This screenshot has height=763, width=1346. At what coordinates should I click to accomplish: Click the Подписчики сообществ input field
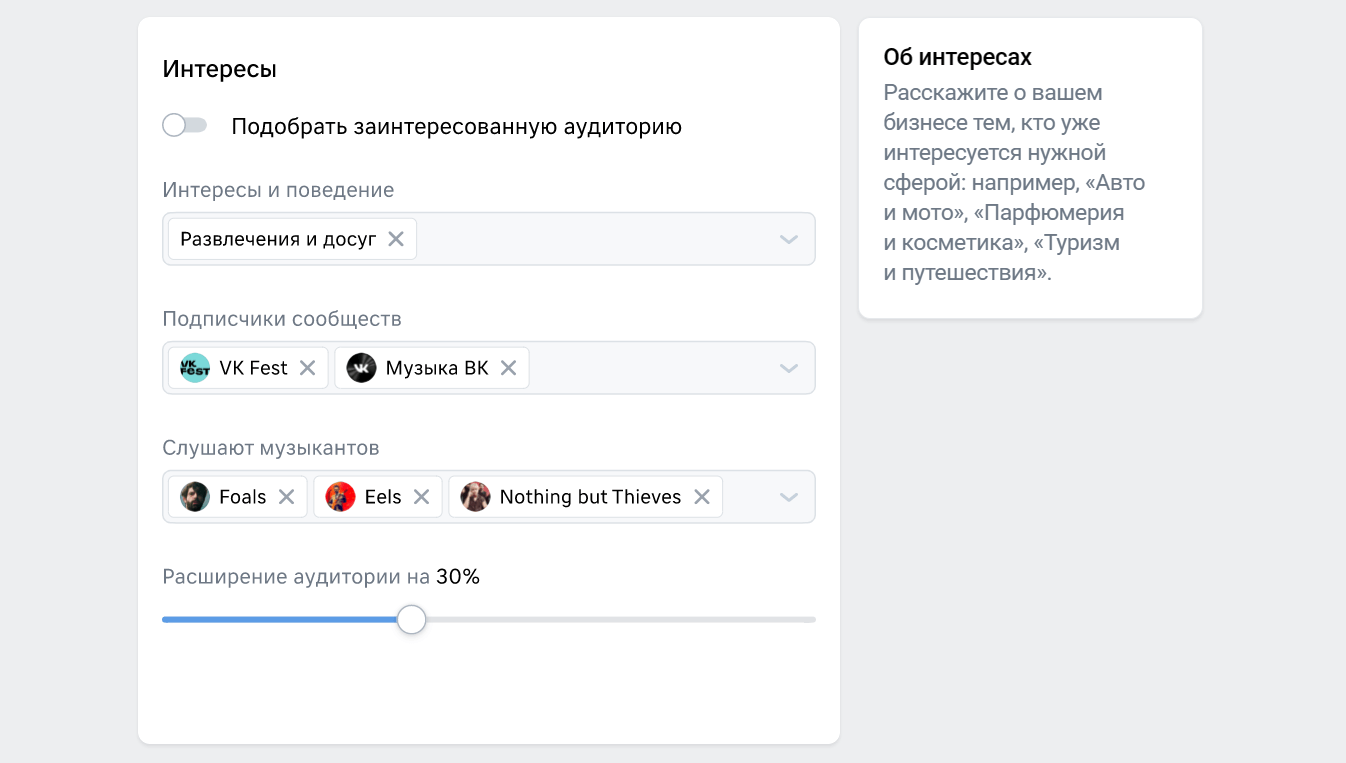click(489, 368)
